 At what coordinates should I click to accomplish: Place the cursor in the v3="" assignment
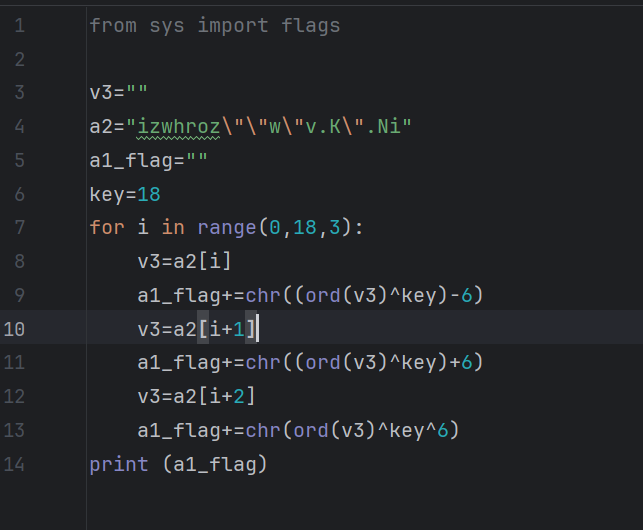pos(119,92)
